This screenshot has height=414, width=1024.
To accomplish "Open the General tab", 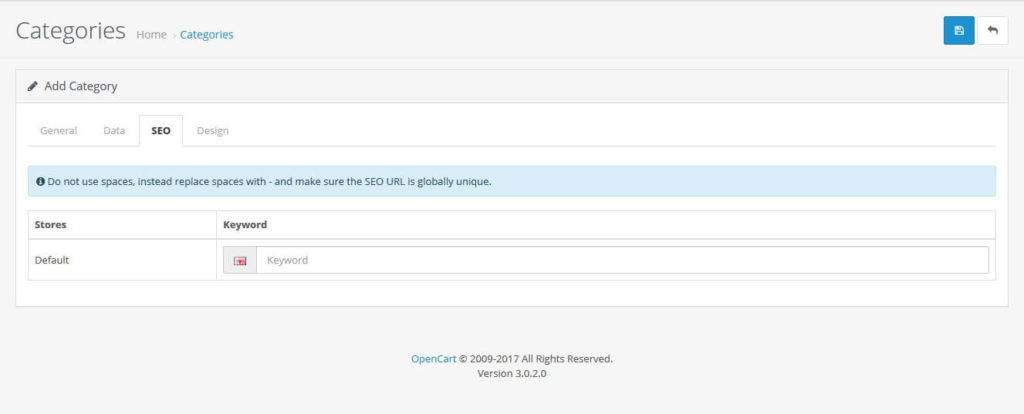I will click(58, 131).
